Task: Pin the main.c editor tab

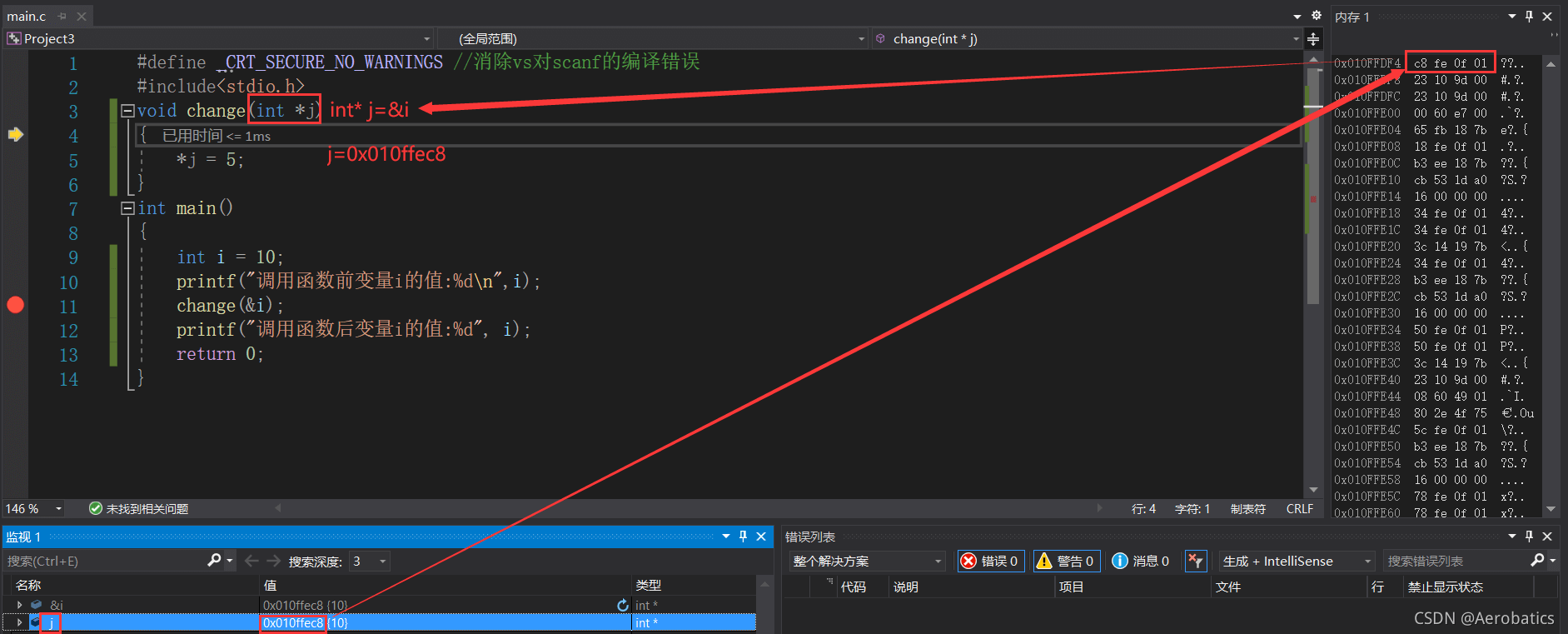Action: [x=62, y=16]
